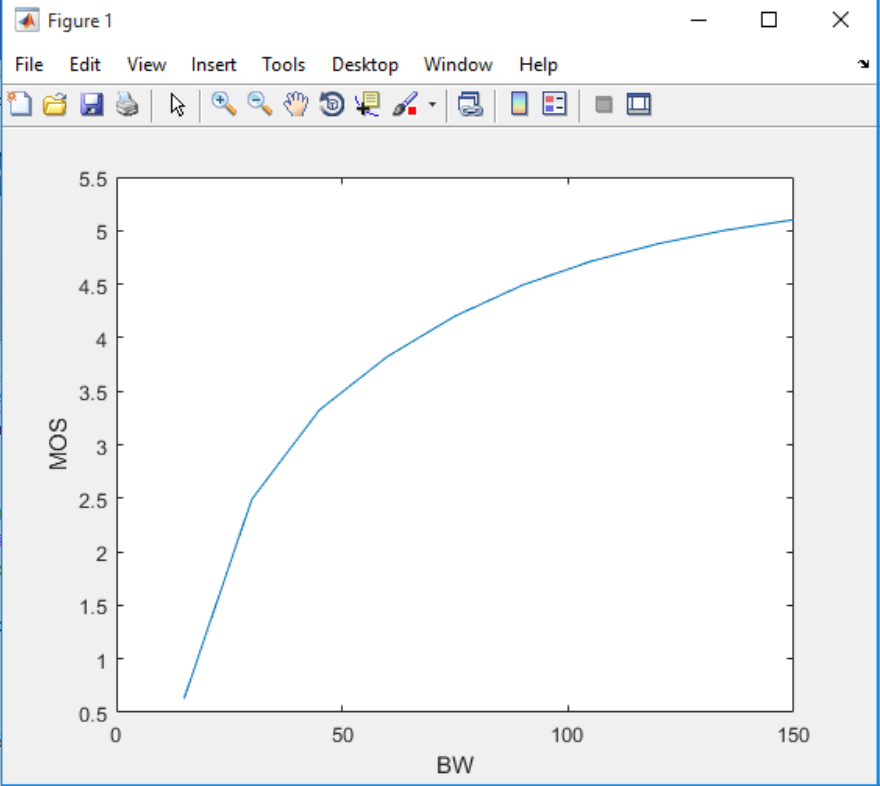Click the Figure 1 window title text
The height and width of the screenshot is (786, 880).
[80, 21]
